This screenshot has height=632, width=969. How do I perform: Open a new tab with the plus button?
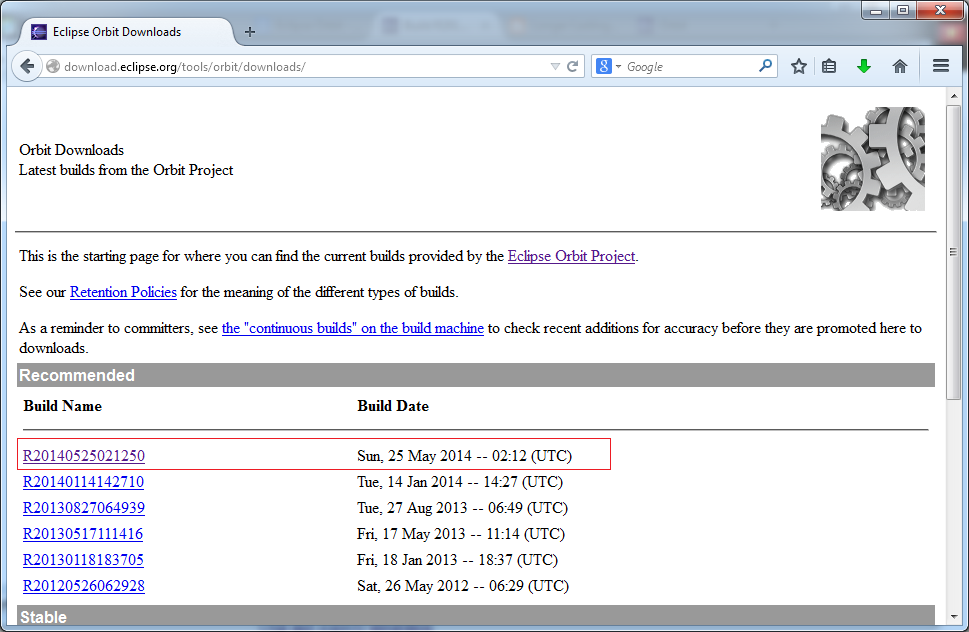250,32
